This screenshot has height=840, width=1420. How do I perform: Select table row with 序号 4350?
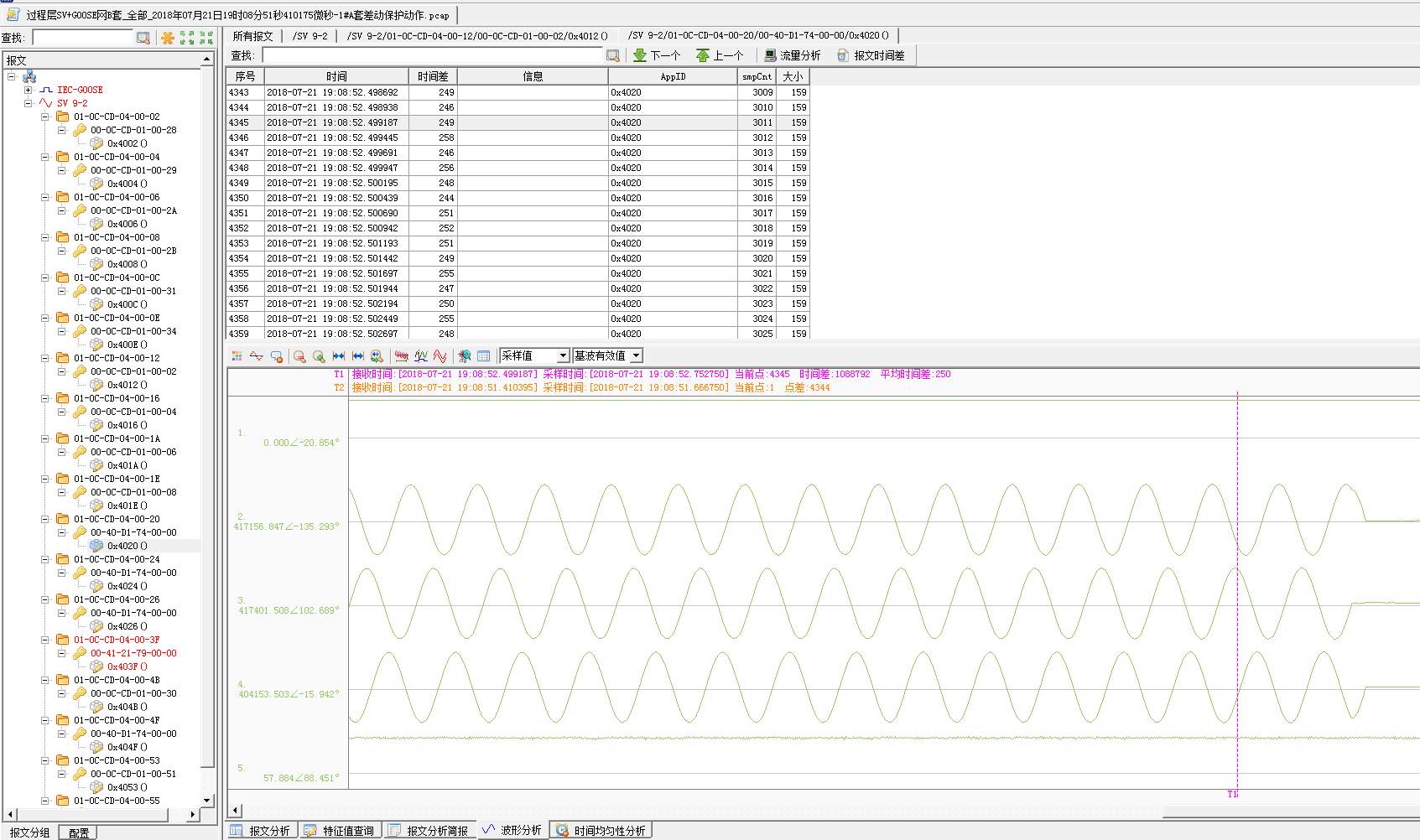(x=518, y=198)
